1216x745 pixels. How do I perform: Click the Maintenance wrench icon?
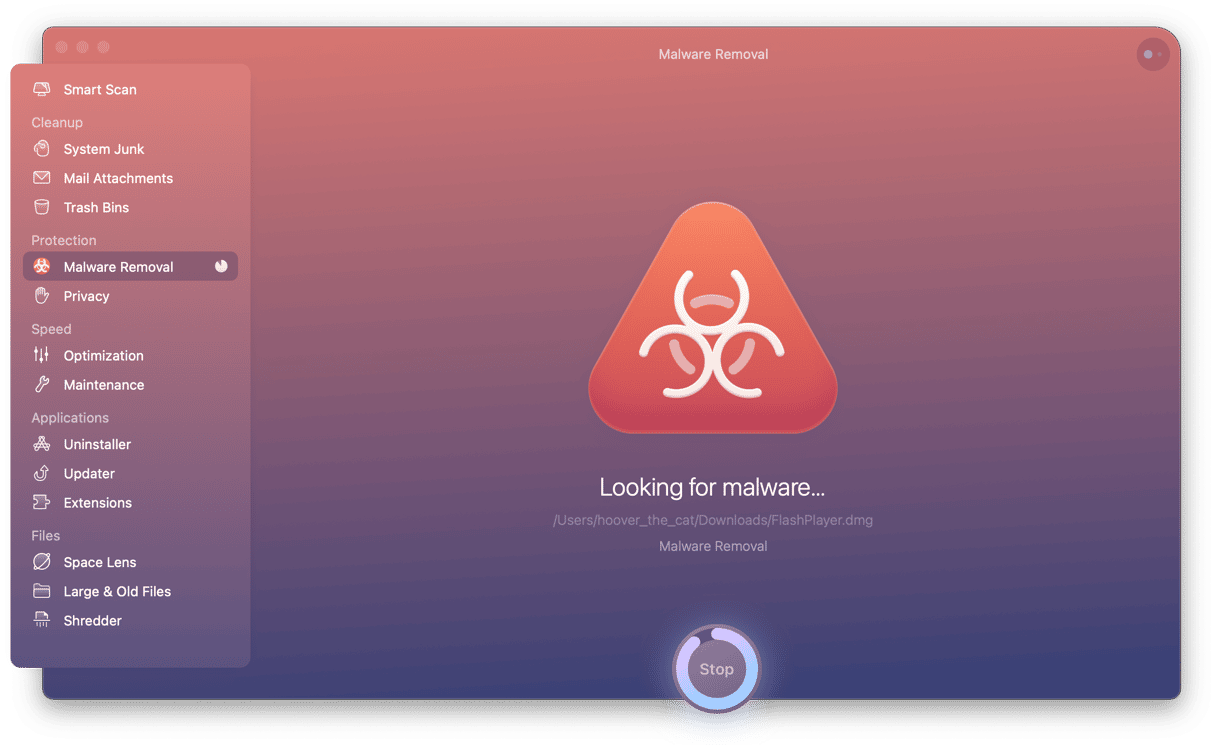click(x=41, y=384)
